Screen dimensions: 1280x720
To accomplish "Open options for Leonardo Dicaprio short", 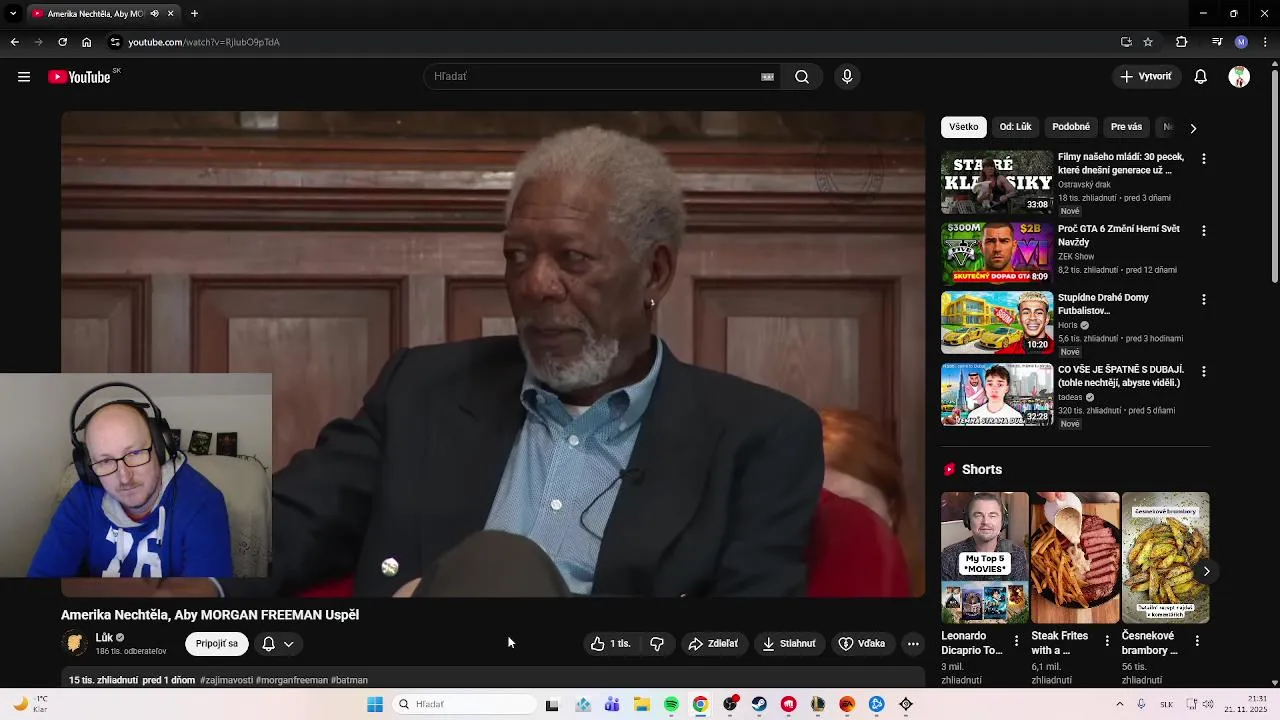I will coord(1016,641).
